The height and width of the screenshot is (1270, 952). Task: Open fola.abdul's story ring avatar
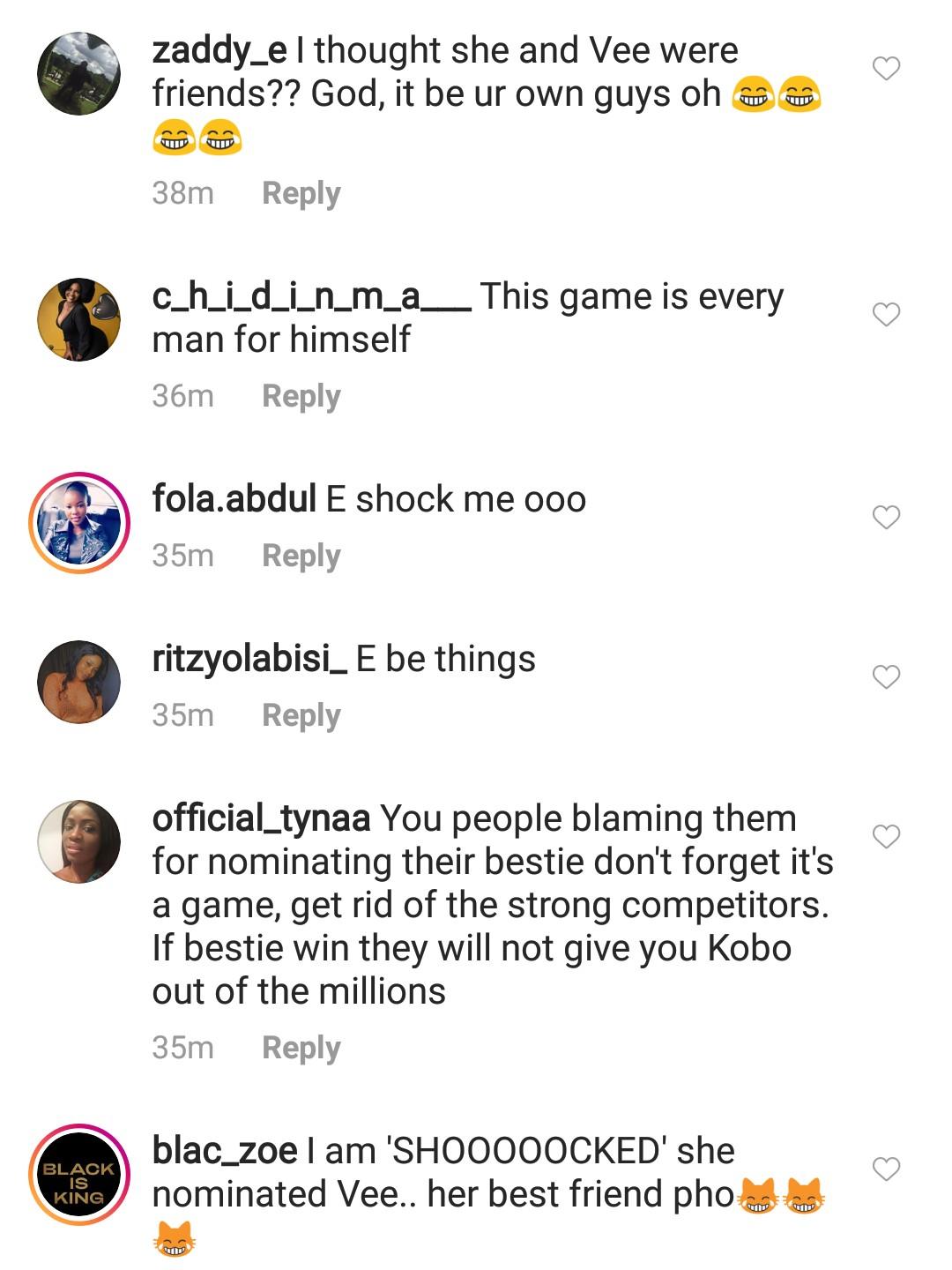tap(78, 523)
